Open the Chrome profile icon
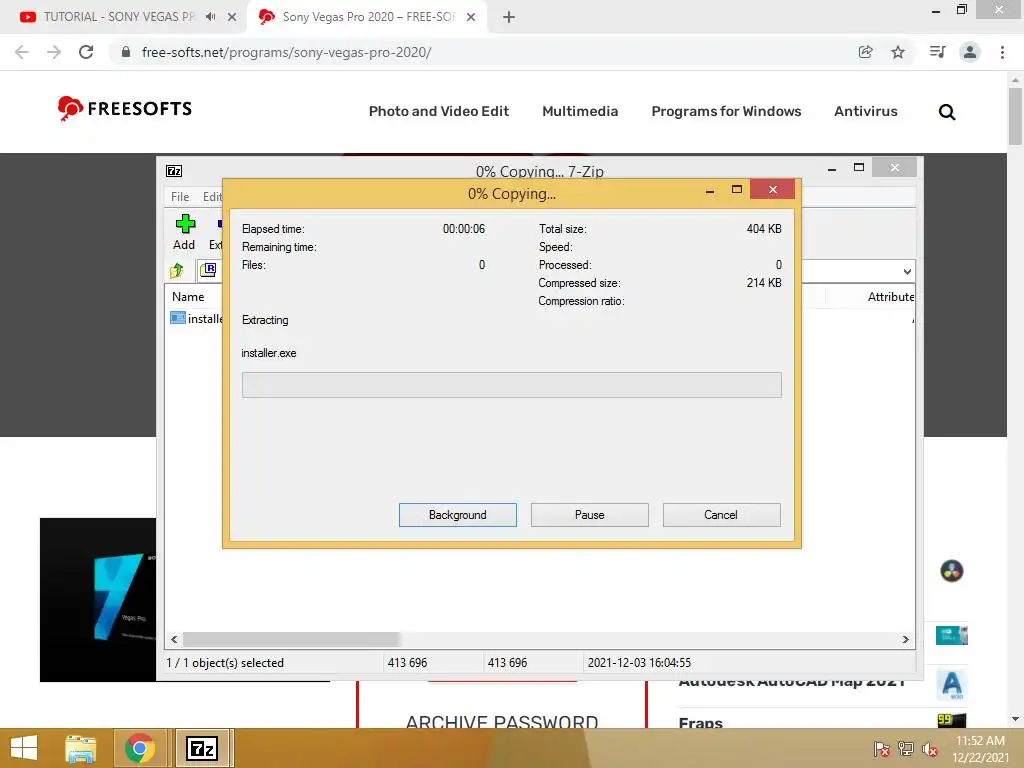 (970, 52)
